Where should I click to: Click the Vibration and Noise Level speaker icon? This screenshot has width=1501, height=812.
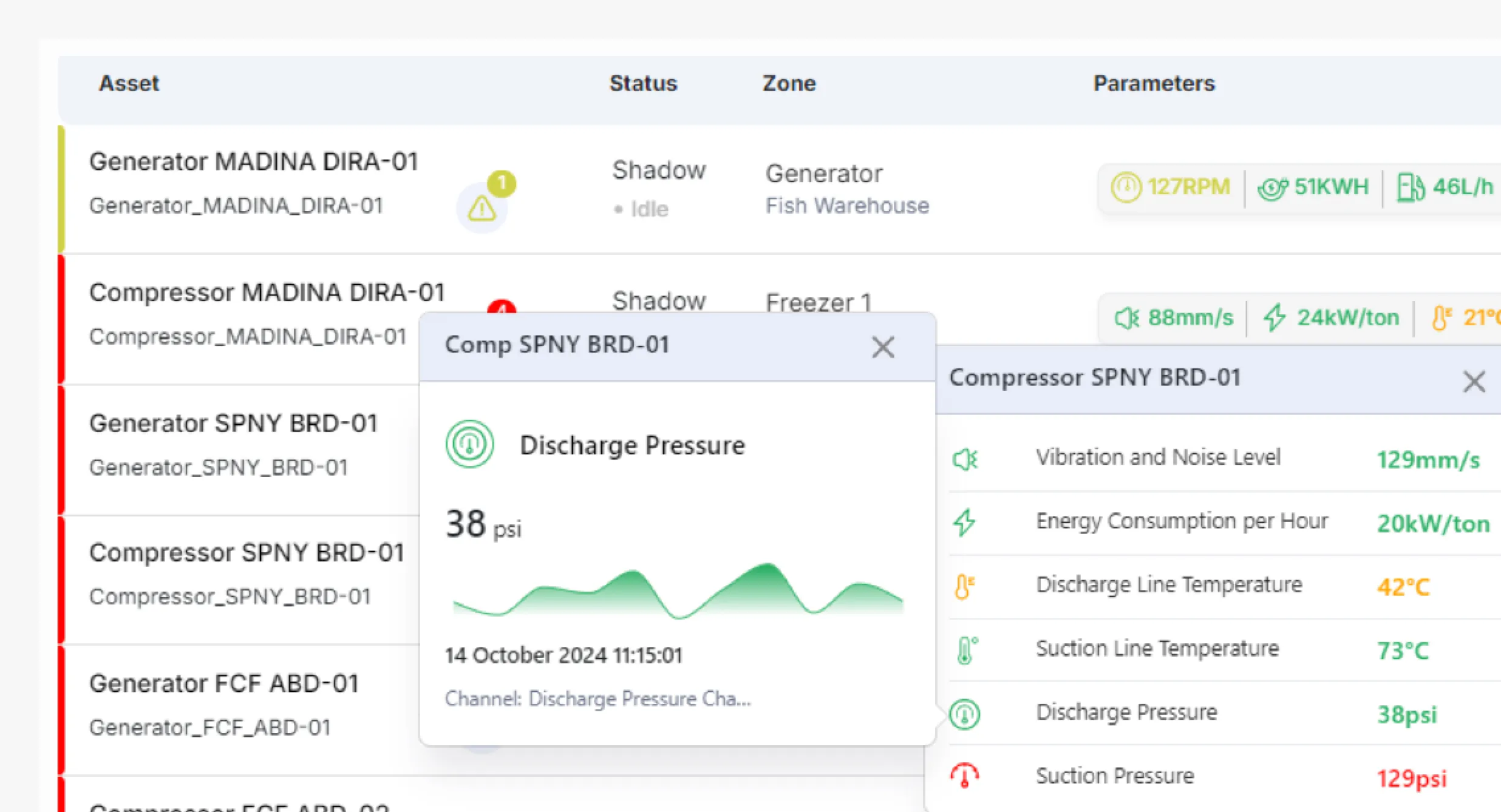coord(966,459)
